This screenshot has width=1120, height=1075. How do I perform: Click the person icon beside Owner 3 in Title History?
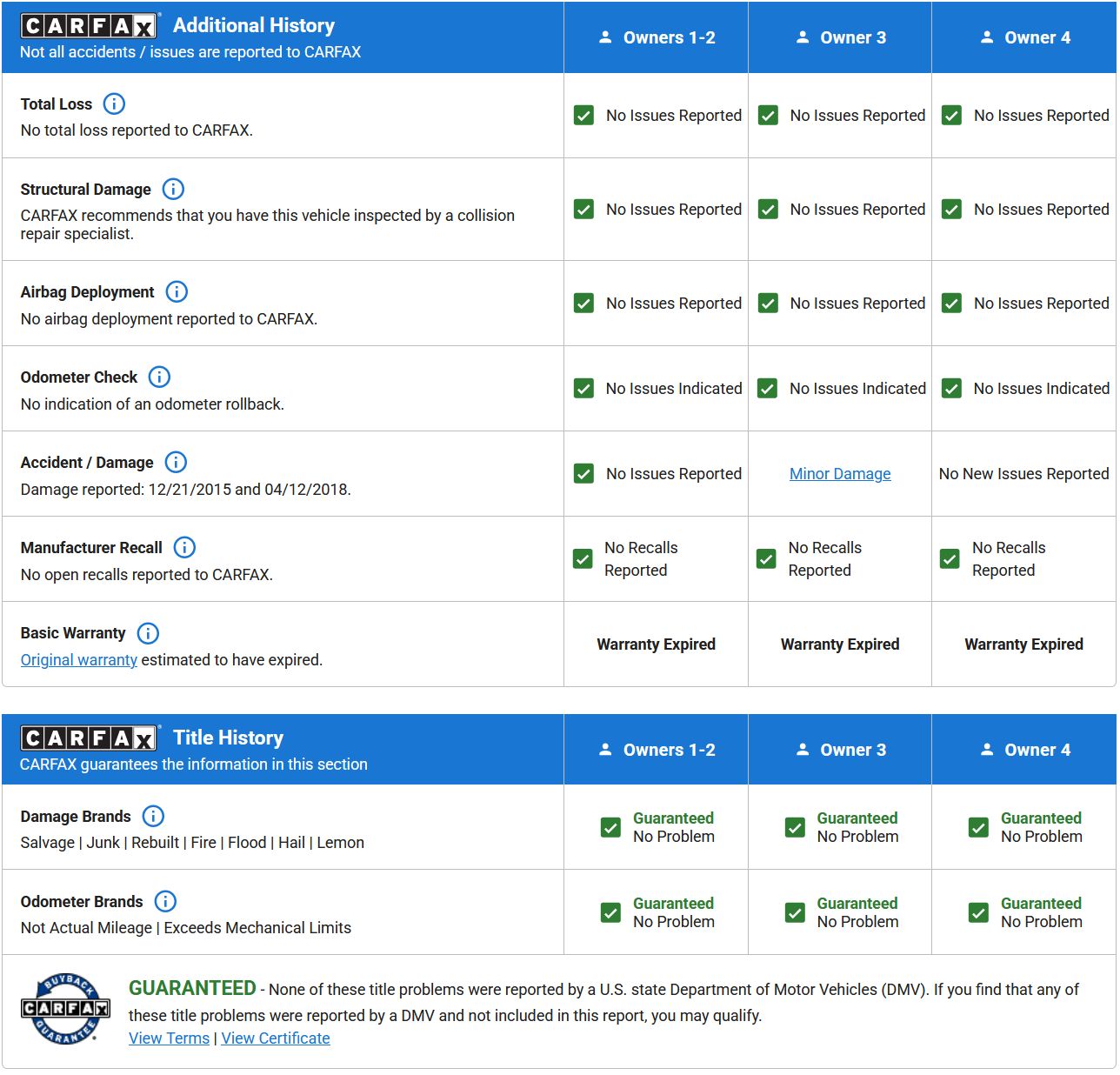[x=803, y=750]
